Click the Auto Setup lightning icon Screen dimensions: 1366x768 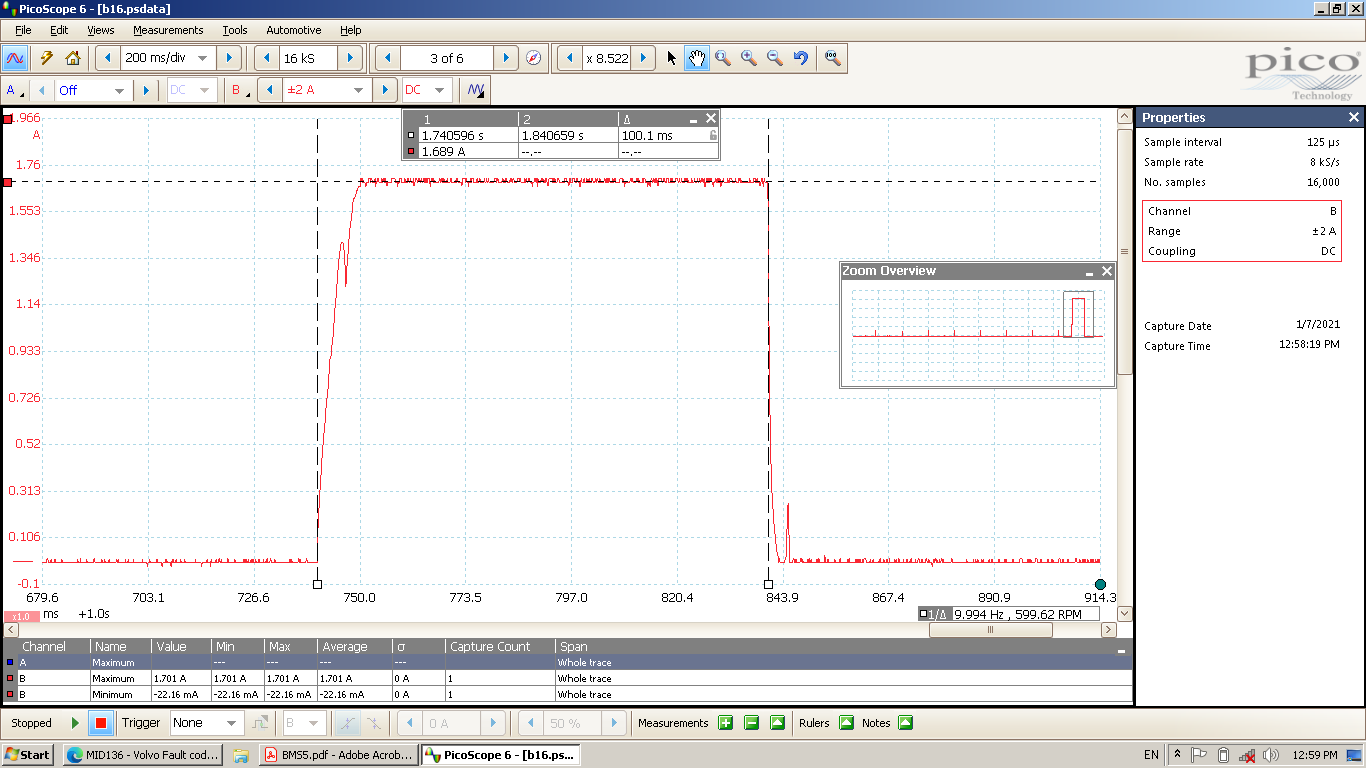[46, 58]
